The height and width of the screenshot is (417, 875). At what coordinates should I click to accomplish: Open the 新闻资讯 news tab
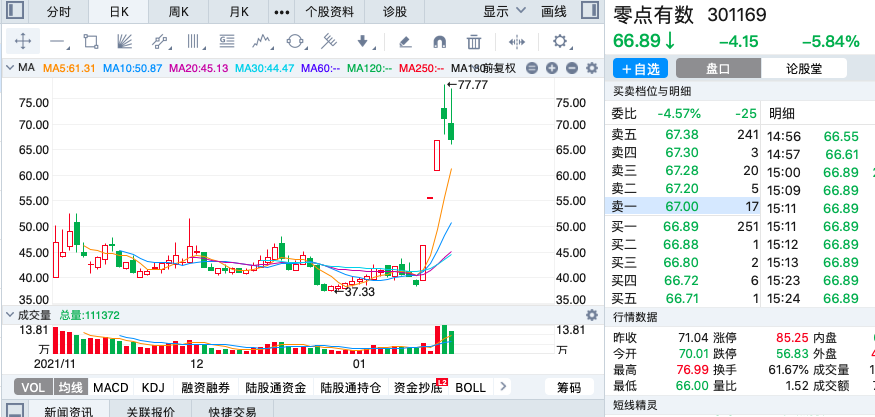click(67, 411)
